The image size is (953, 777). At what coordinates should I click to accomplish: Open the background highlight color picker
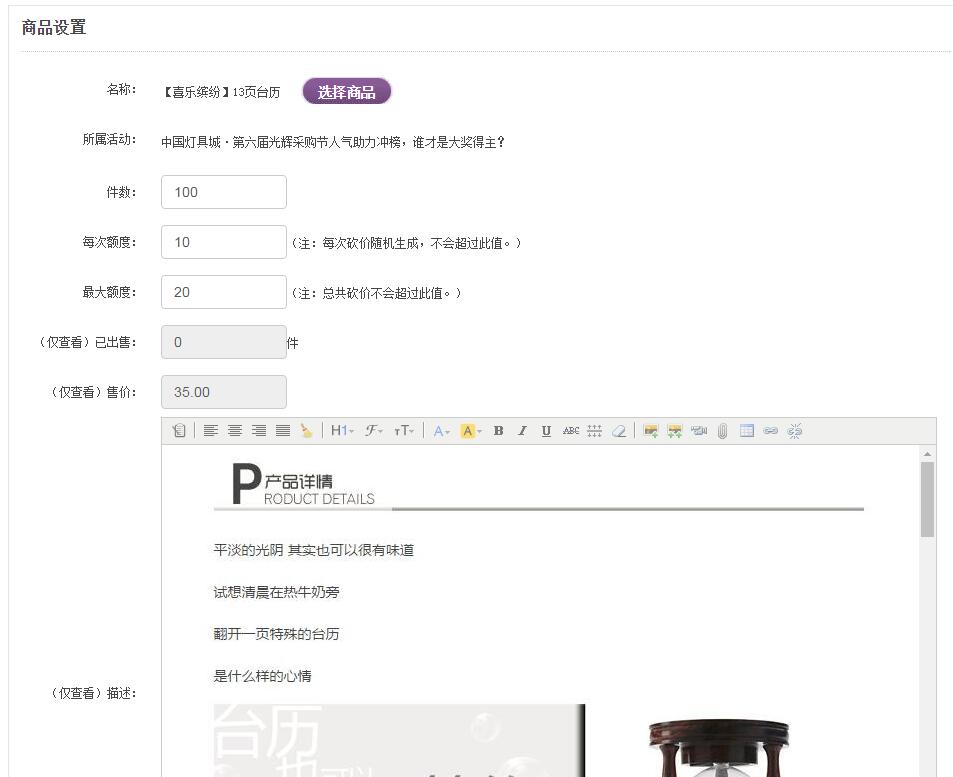pyautogui.click(x=471, y=431)
